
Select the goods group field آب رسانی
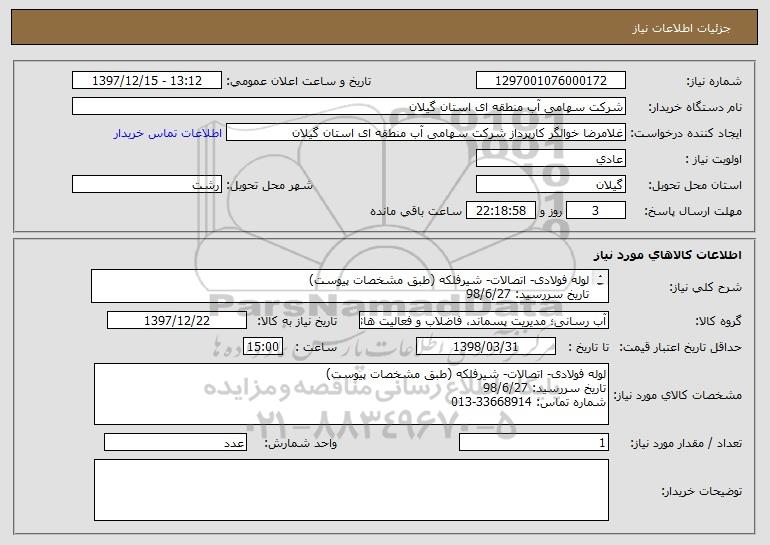[x=484, y=321]
